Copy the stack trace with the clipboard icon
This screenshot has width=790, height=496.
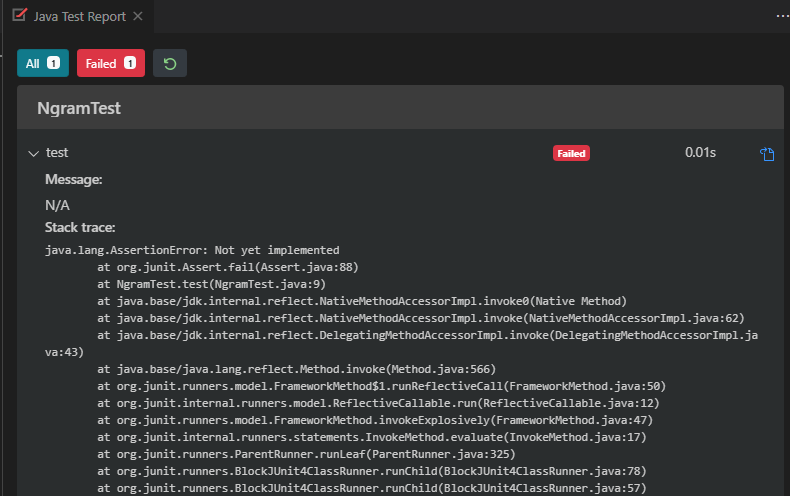point(767,154)
